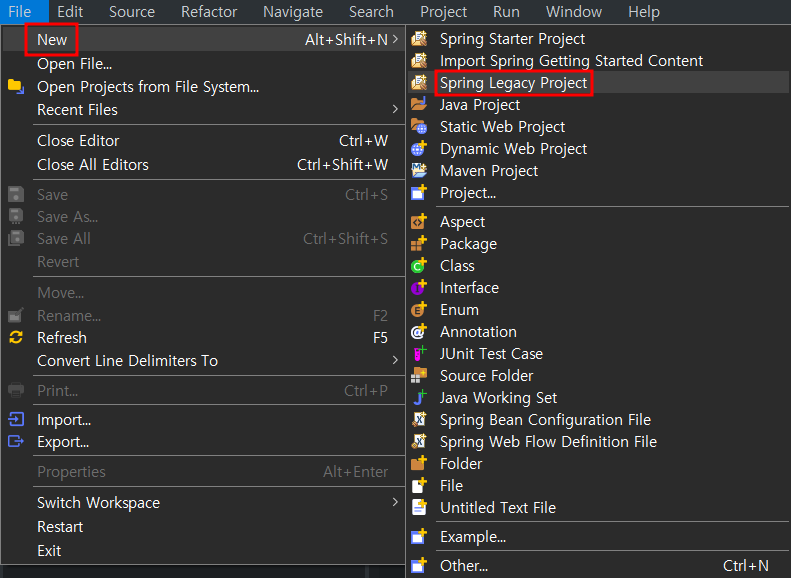Click the Import Spring Getting Started Content icon
Screen dimensions: 791x578
tap(419, 61)
